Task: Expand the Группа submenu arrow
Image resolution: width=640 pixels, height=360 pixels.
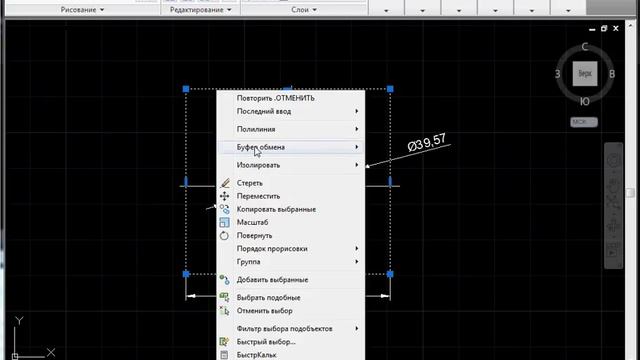Action: click(x=357, y=262)
